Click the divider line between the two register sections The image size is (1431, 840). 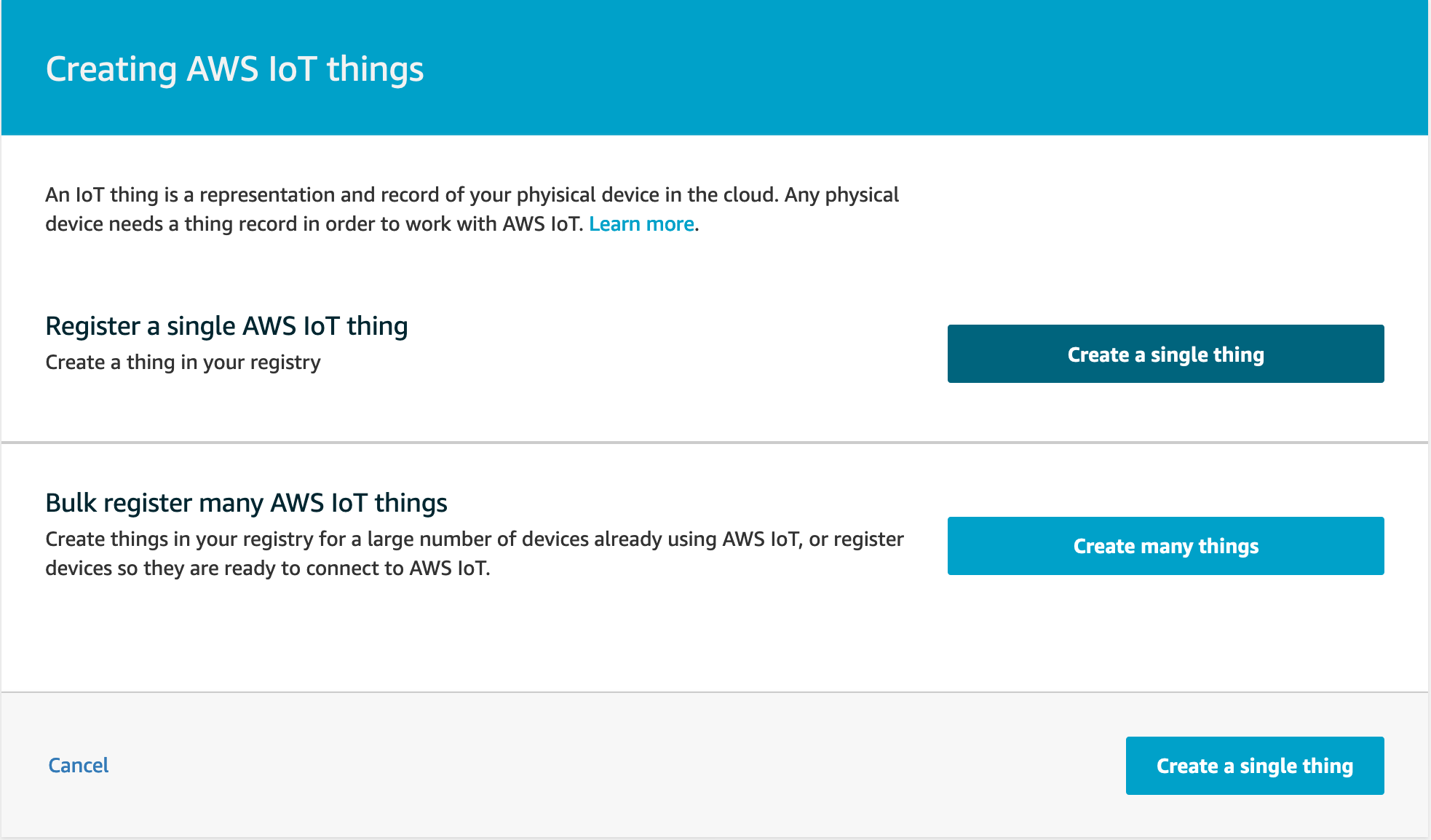point(715,442)
